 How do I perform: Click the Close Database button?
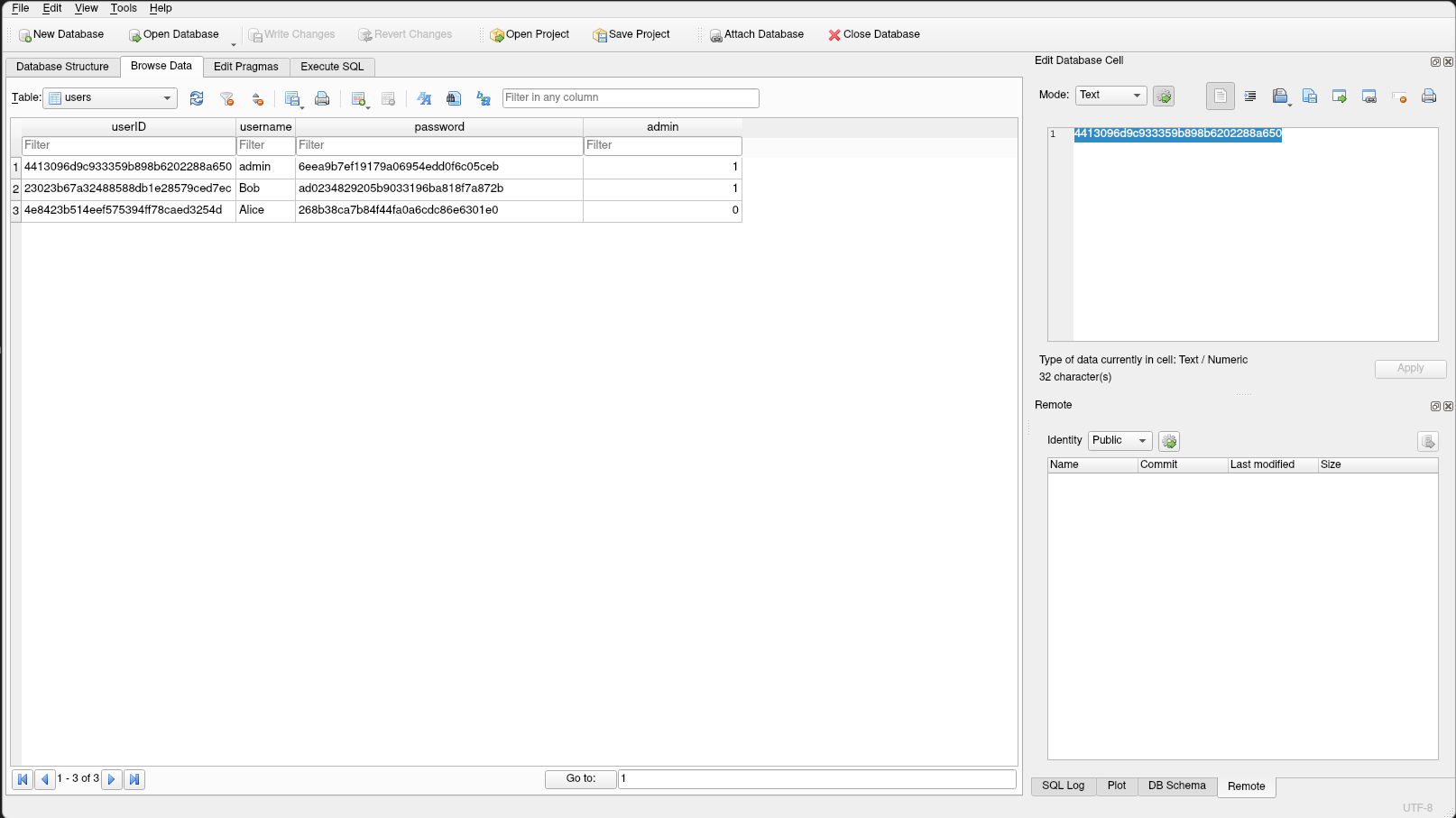pos(873,34)
